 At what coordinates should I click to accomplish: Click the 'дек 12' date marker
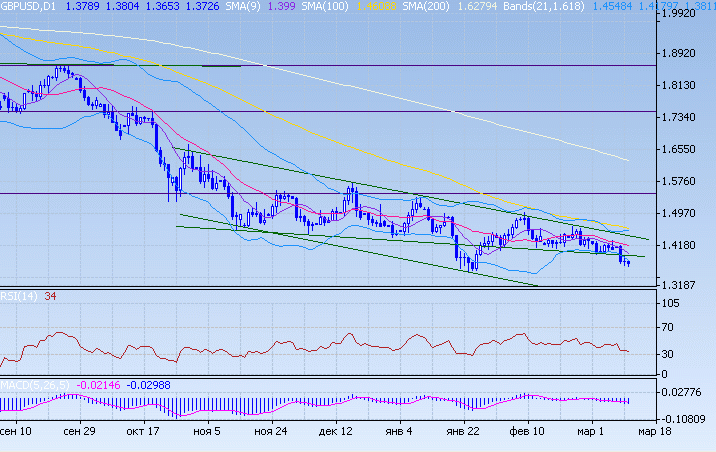pyautogui.click(x=335, y=432)
